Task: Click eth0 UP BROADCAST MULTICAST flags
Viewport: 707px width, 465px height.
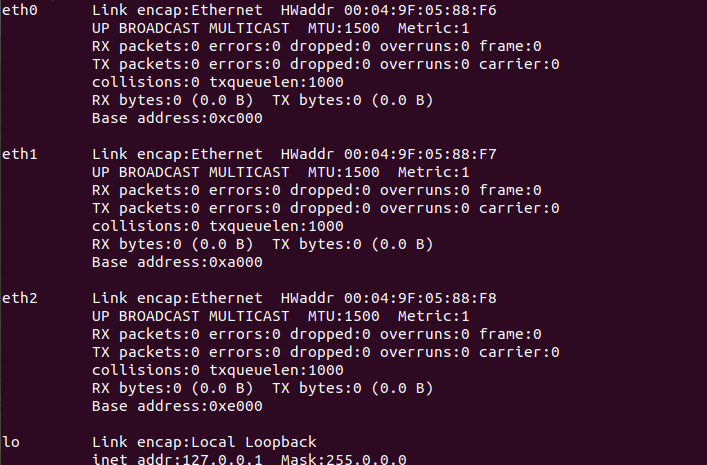Action: pos(191,28)
